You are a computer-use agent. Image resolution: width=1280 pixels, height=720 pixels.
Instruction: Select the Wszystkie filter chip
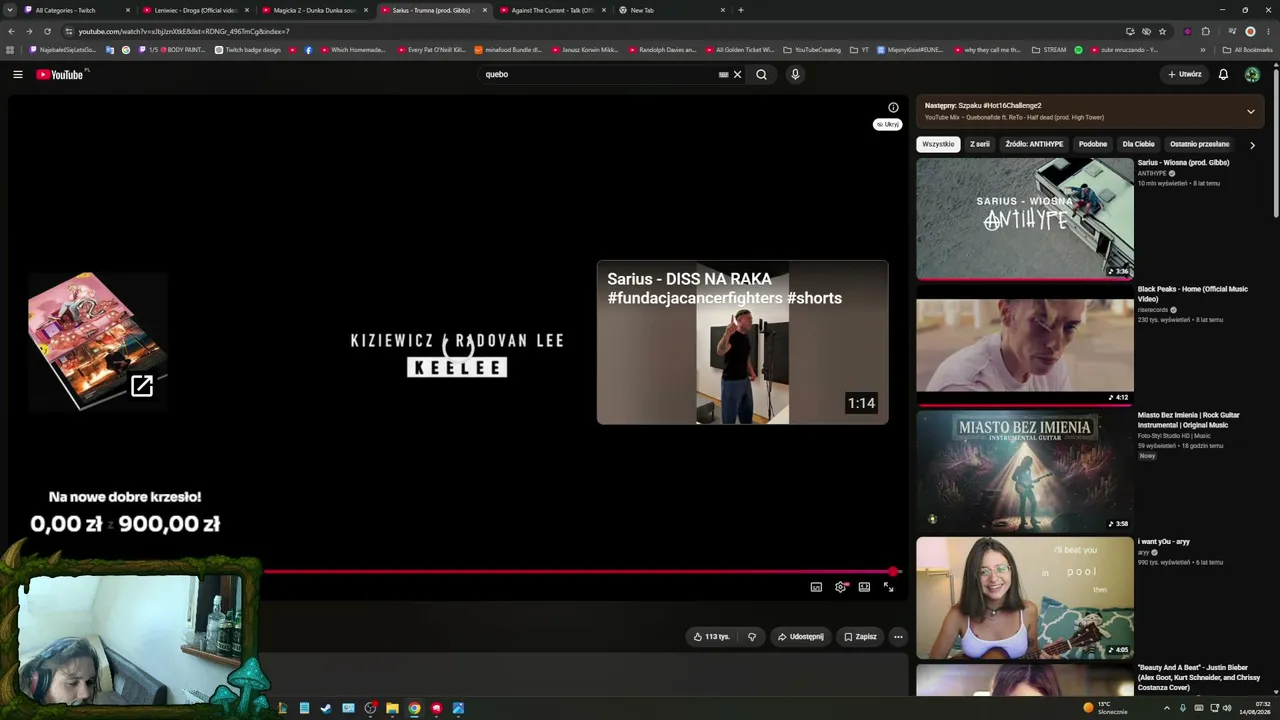pos(938,144)
